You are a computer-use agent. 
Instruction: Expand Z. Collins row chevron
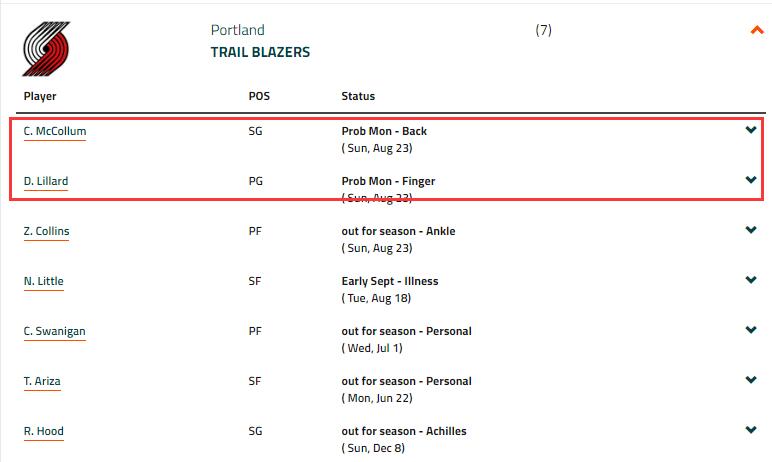[751, 230]
